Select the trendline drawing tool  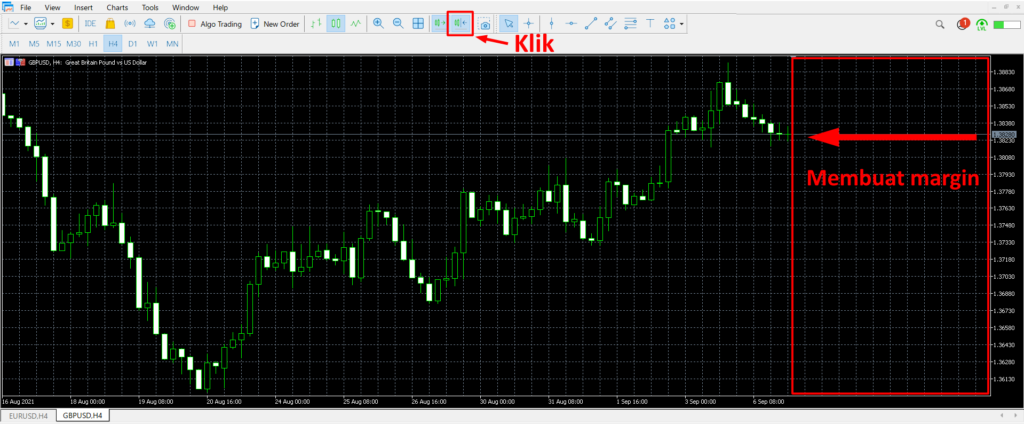coord(591,24)
